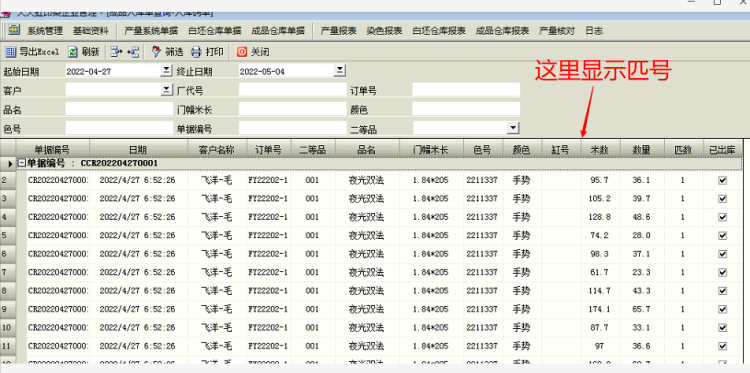Open the 二等品 filter dropdown
This screenshot has height=373, width=750.
[513, 128]
